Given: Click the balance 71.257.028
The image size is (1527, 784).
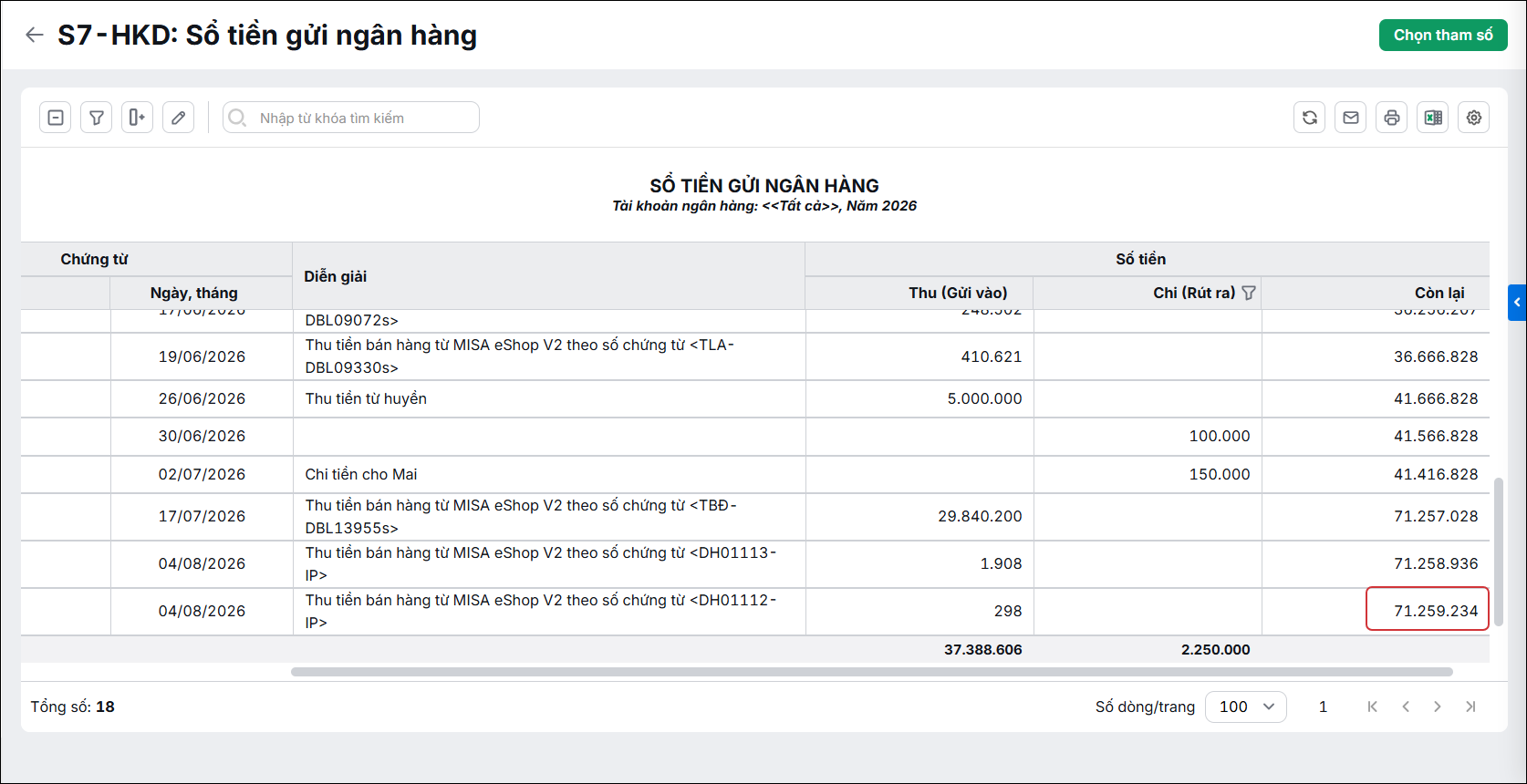Looking at the screenshot, I should (x=1436, y=516).
